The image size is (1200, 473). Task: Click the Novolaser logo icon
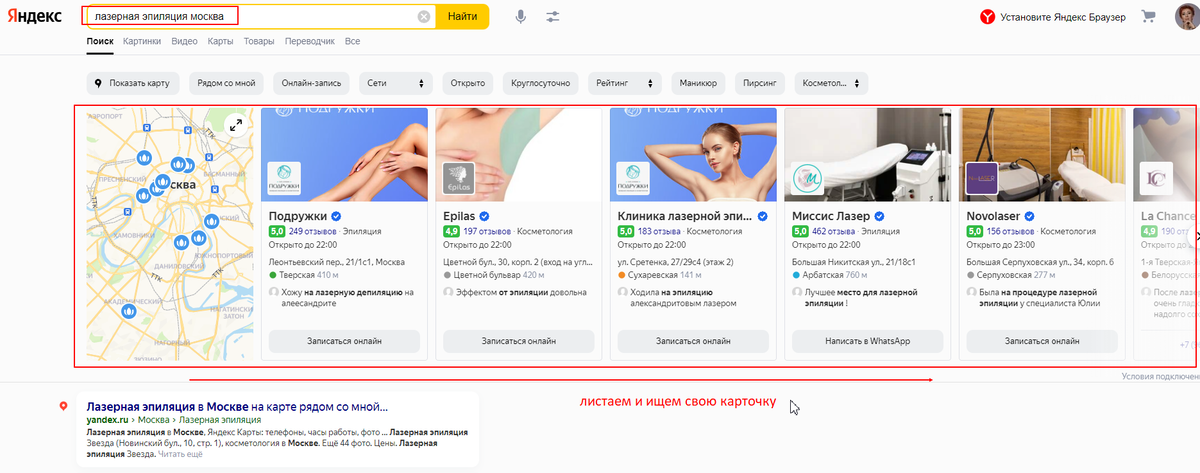point(982,179)
